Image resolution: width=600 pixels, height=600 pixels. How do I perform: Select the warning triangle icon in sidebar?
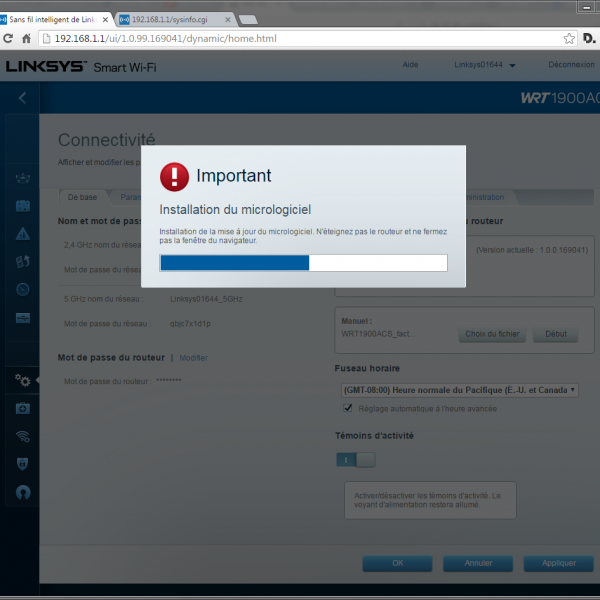(22, 234)
